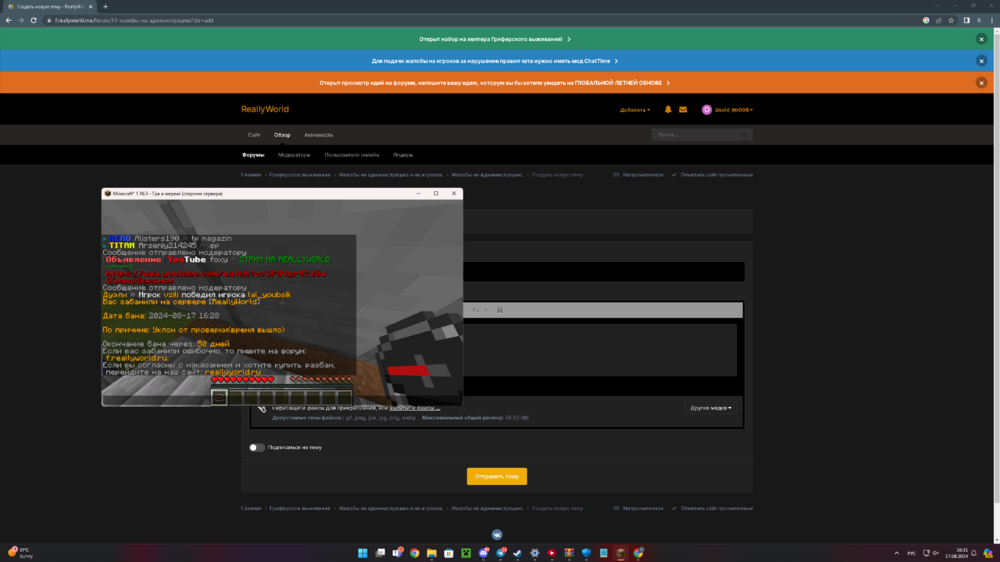Open the David_MrOOB user menu
This screenshot has height=562, width=1000.
pyautogui.click(x=728, y=110)
